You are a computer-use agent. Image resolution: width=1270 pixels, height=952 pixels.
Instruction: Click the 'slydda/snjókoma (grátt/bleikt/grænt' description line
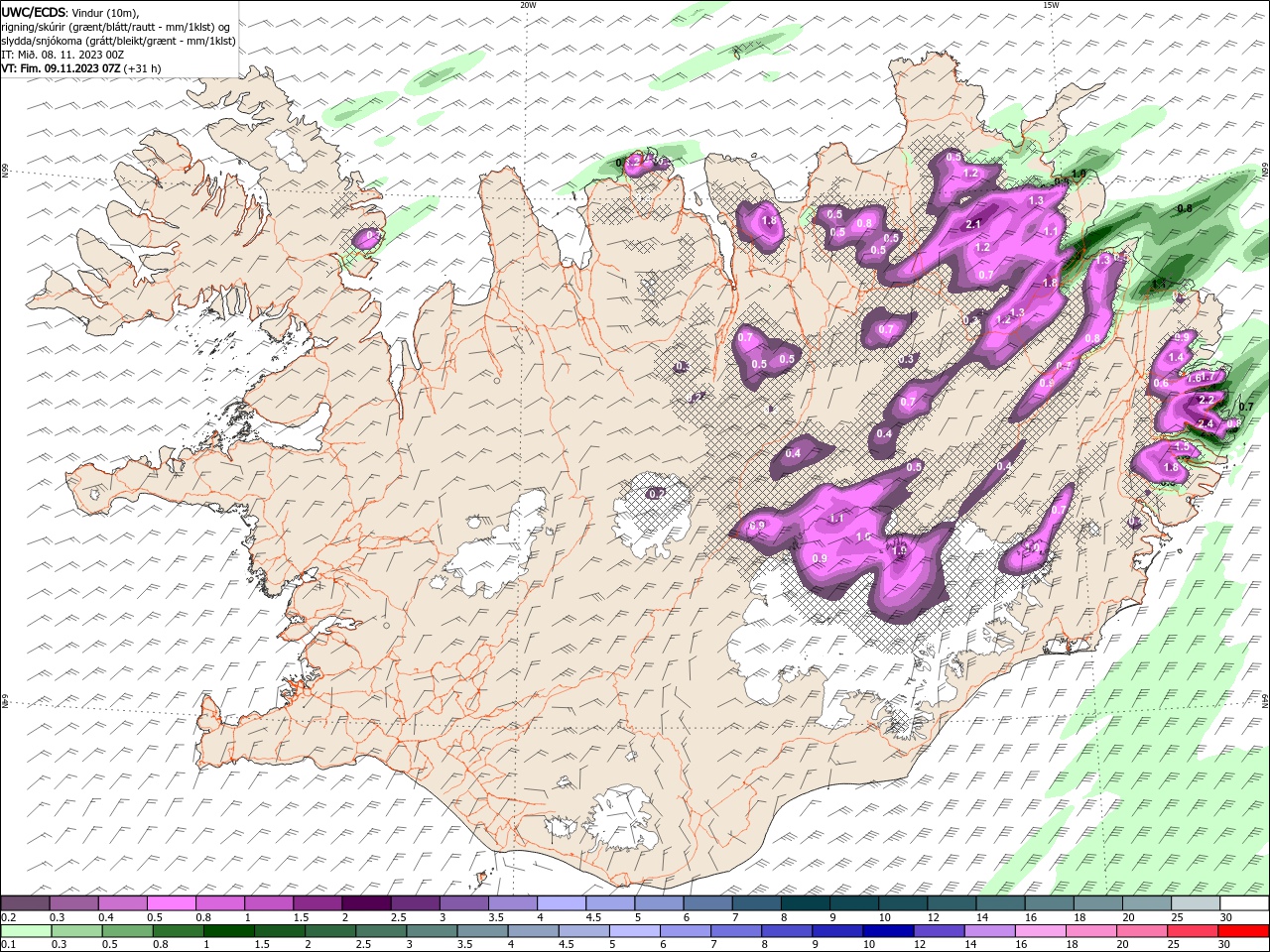[118, 41]
